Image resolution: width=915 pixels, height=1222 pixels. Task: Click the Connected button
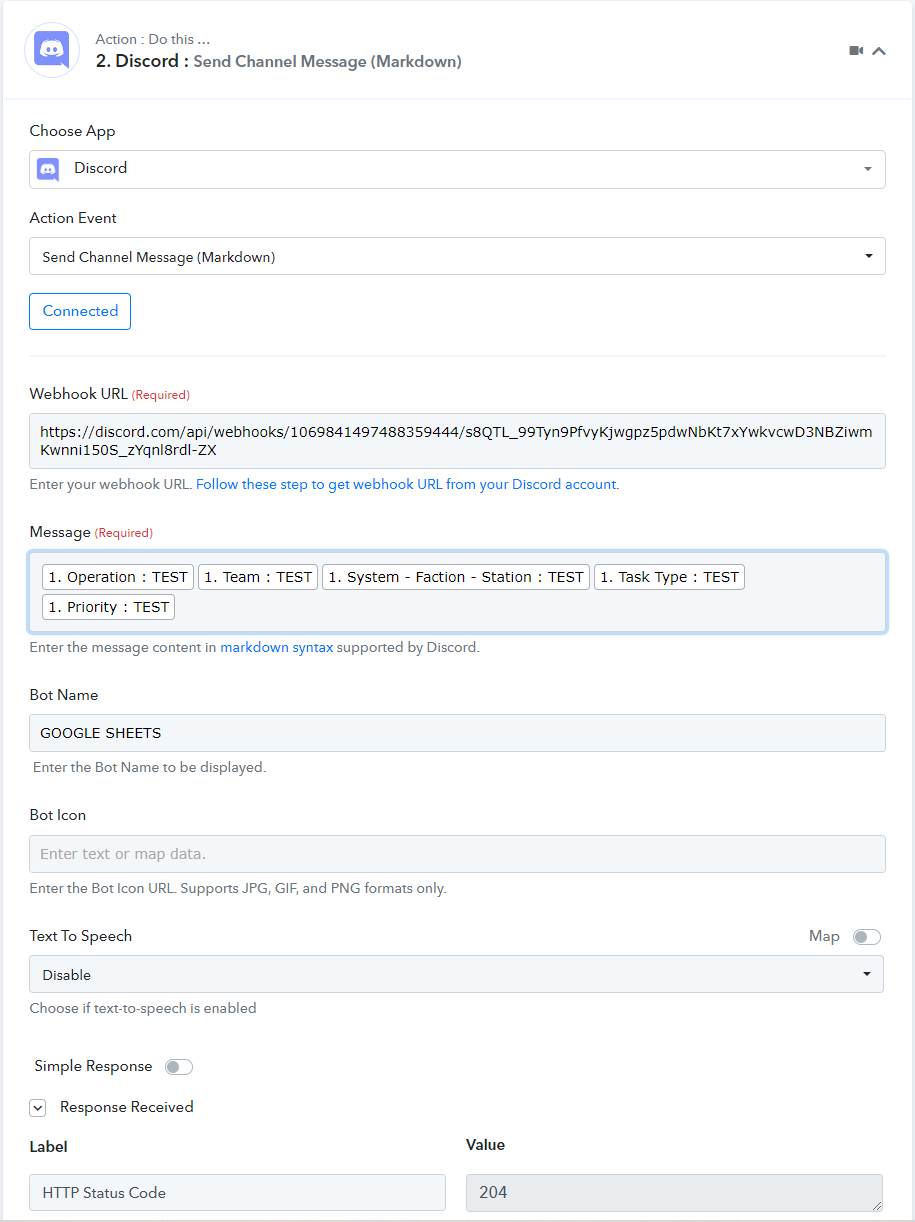click(x=80, y=311)
